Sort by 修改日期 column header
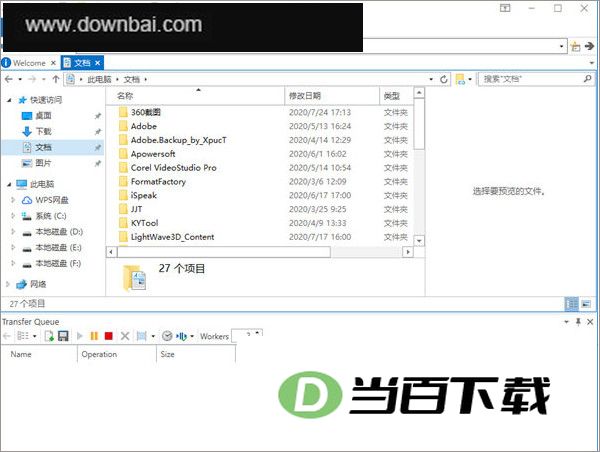 [332, 96]
